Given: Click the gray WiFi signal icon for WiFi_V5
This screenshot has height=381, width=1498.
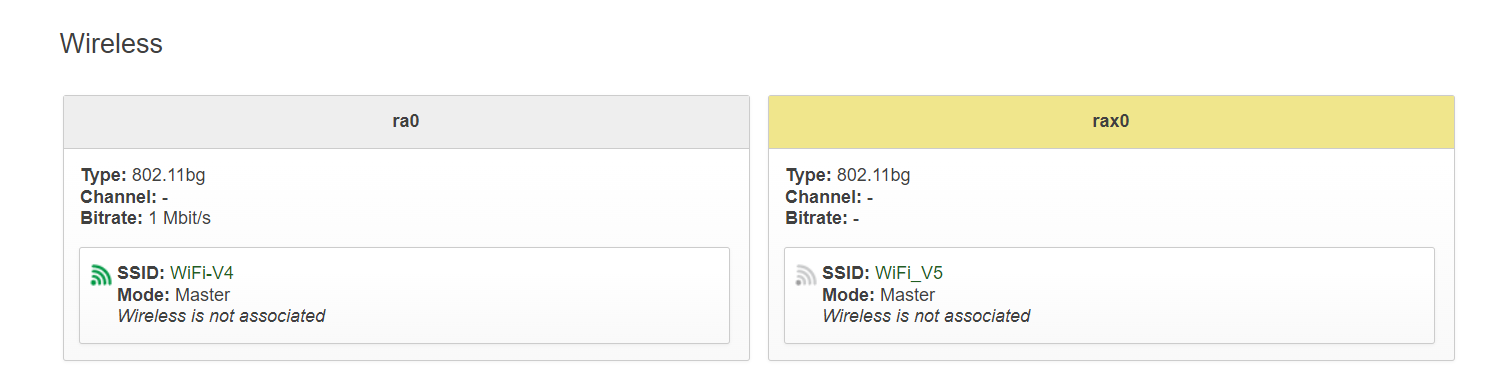Looking at the screenshot, I should pos(806,275).
